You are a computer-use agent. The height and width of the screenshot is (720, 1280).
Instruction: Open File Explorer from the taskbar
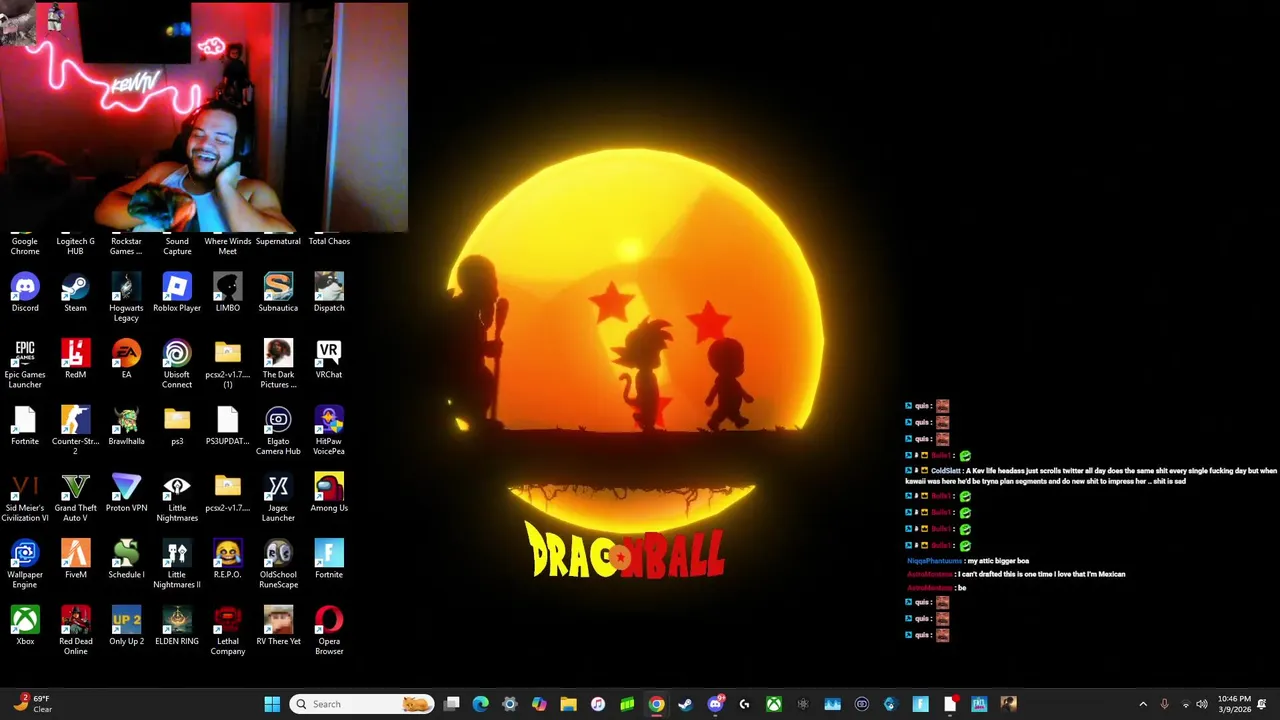(x=568, y=704)
